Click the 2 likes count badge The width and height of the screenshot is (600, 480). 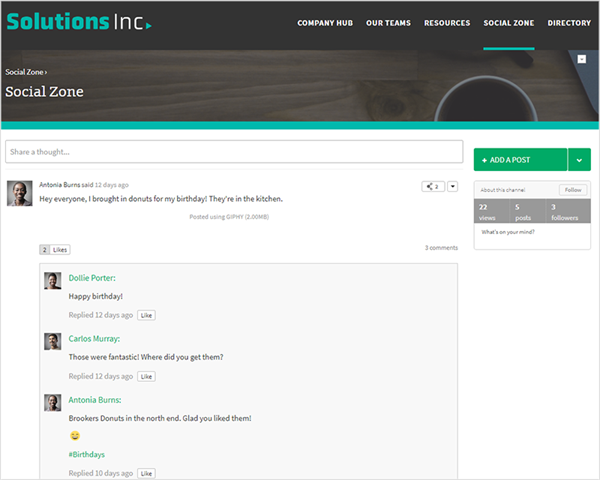click(x=45, y=249)
